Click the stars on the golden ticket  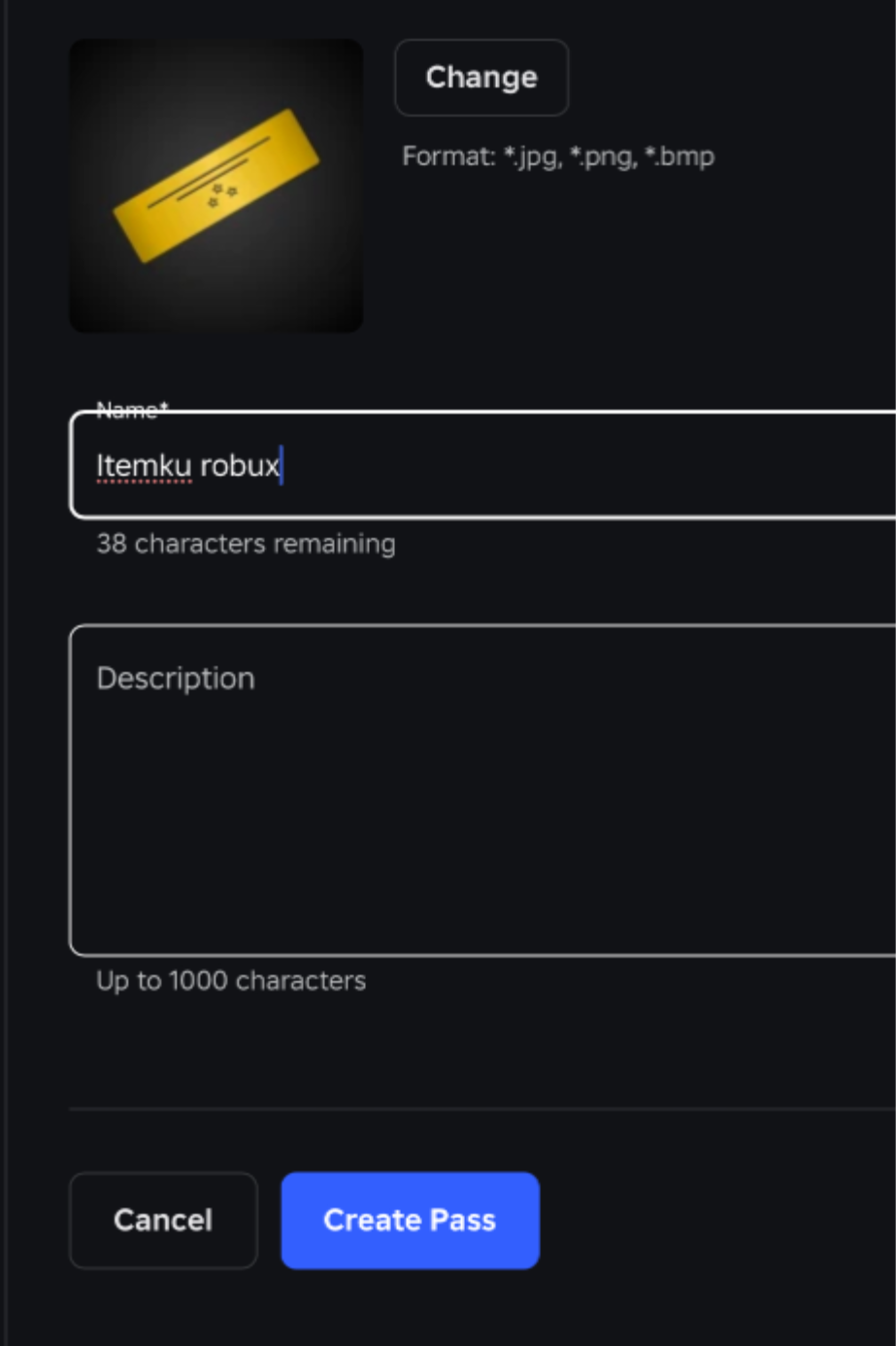(223, 194)
